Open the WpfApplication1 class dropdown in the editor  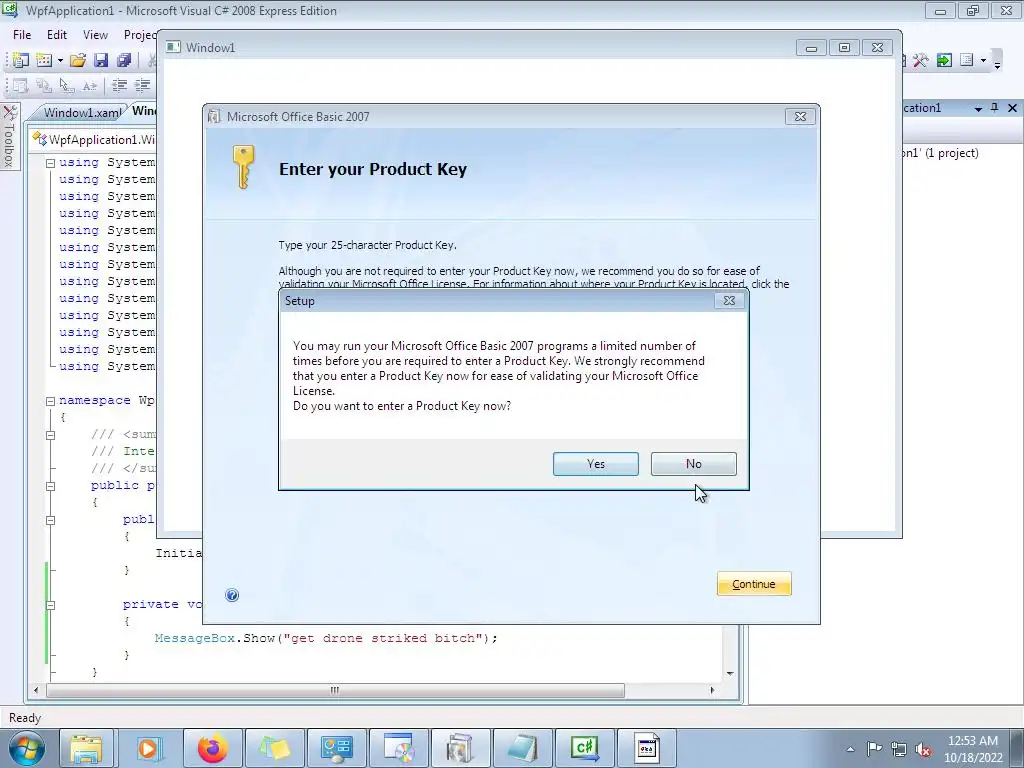tap(93, 139)
